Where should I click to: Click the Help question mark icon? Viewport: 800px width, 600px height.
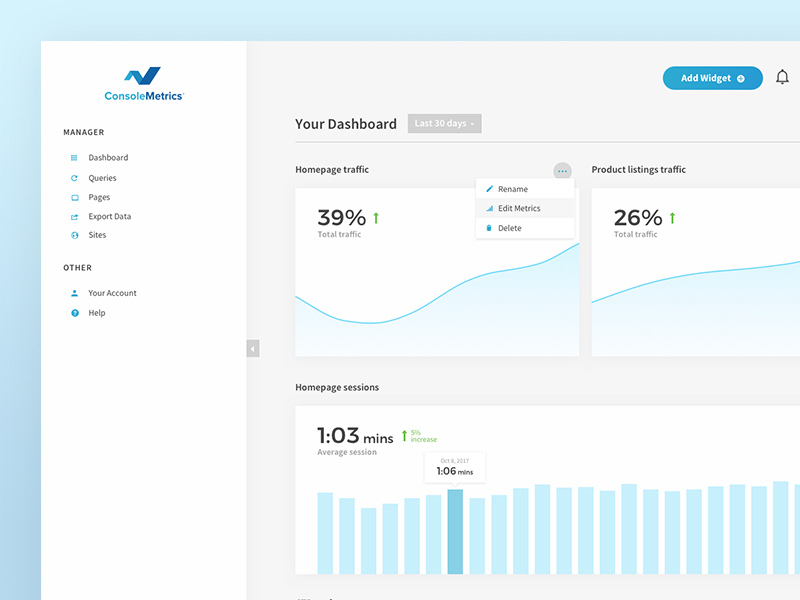pyautogui.click(x=74, y=313)
